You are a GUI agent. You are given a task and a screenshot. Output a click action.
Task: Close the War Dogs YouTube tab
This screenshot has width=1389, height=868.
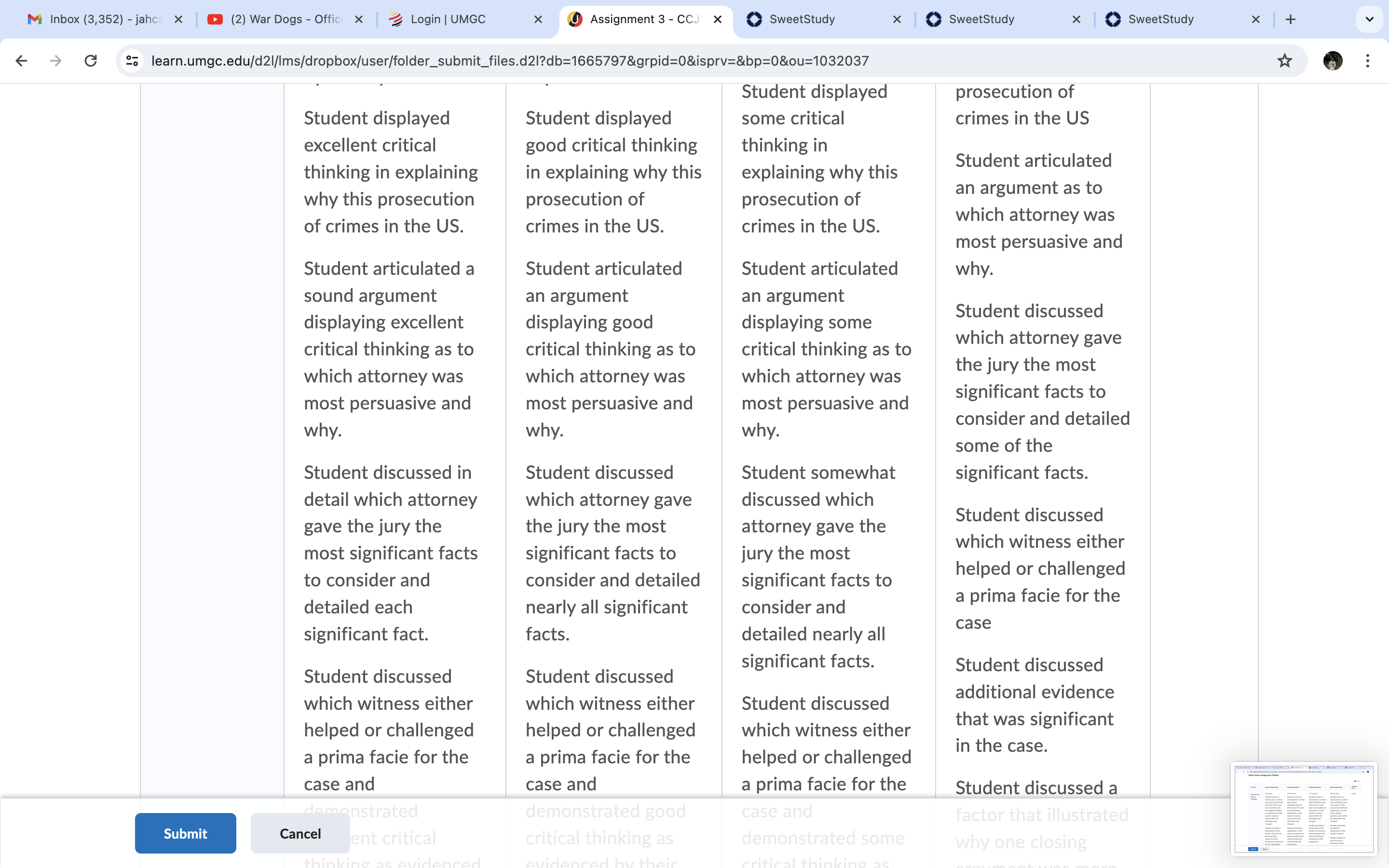point(359,19)
